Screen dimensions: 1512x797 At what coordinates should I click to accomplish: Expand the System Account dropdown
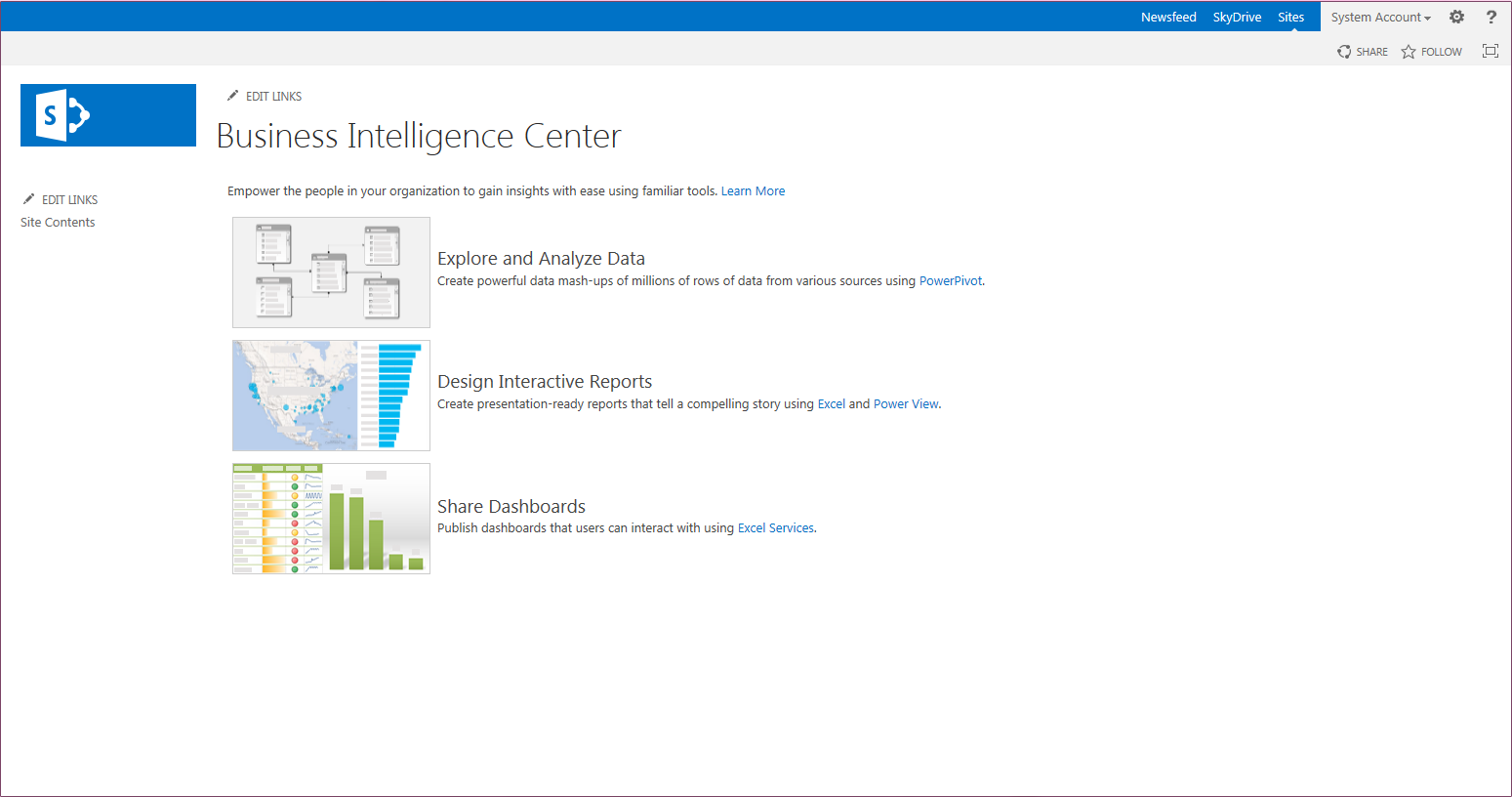coord(1380,17)
